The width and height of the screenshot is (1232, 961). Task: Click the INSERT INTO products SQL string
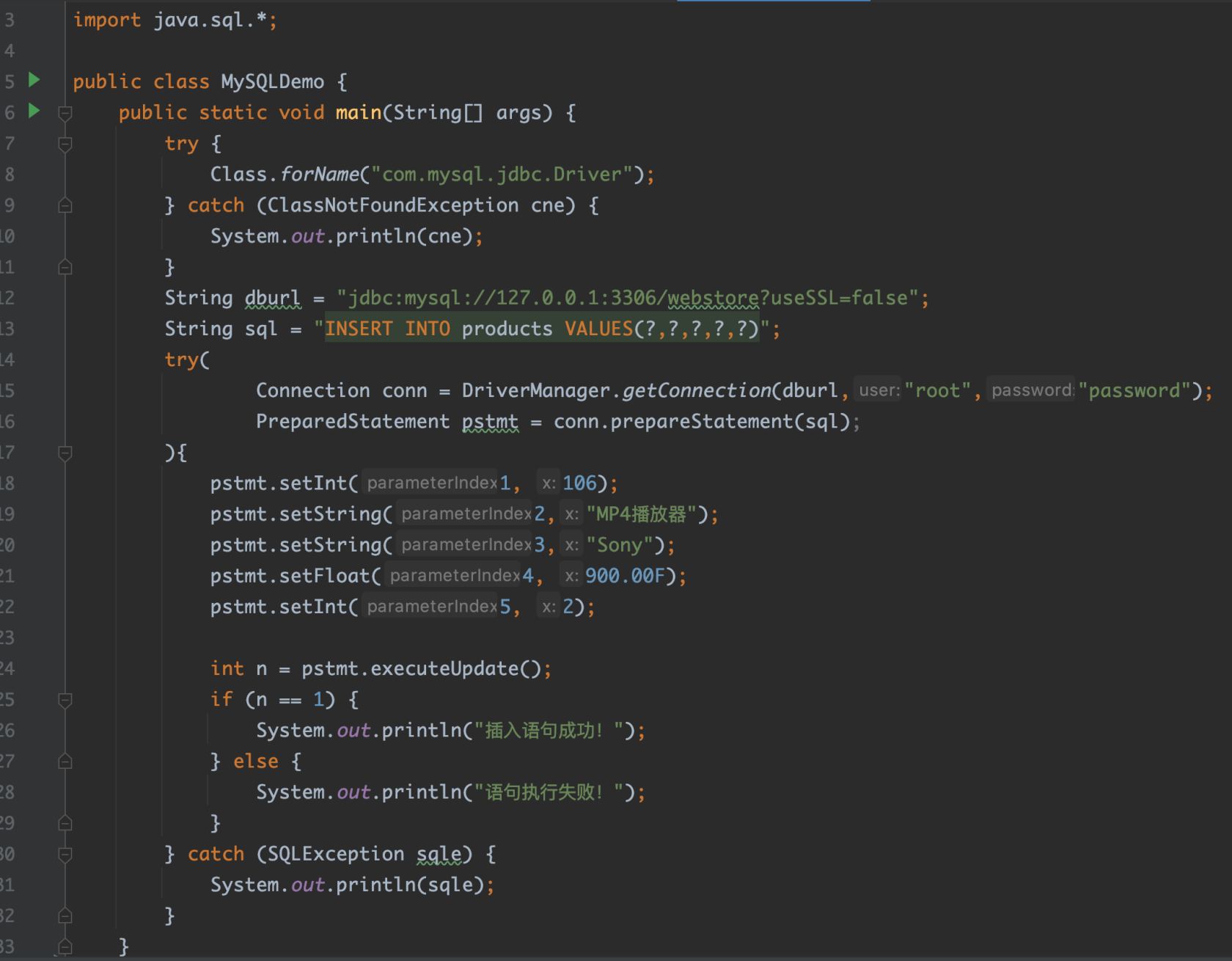click(541, 329)
